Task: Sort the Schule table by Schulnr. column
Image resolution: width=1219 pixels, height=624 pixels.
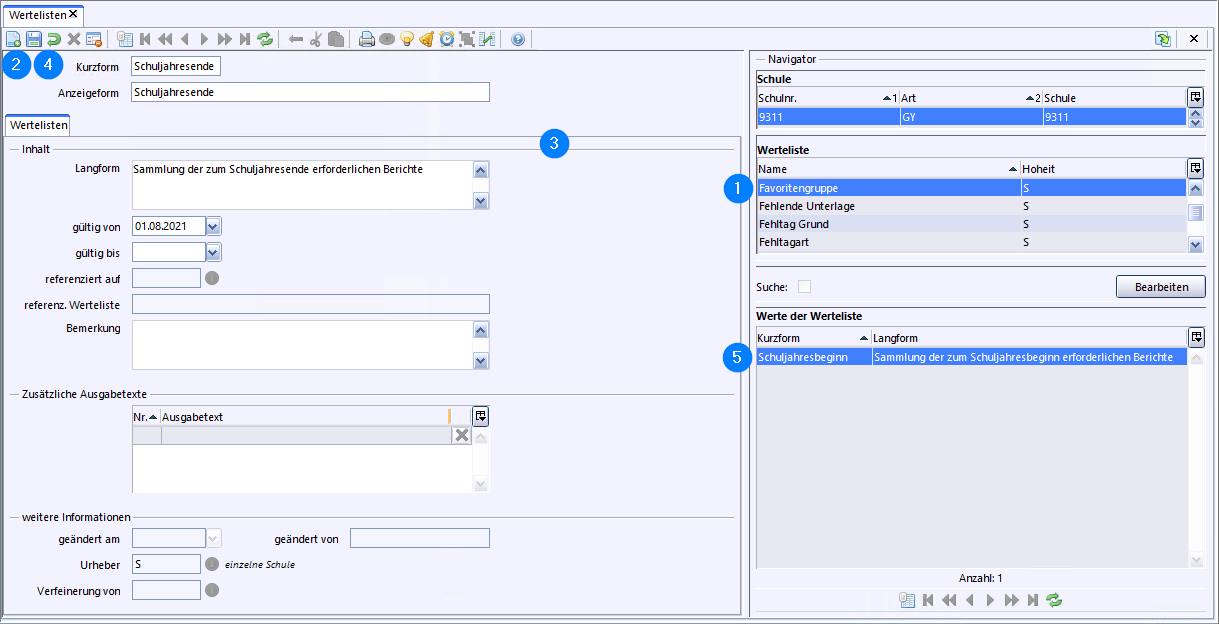Action: [x=828, y=98]
